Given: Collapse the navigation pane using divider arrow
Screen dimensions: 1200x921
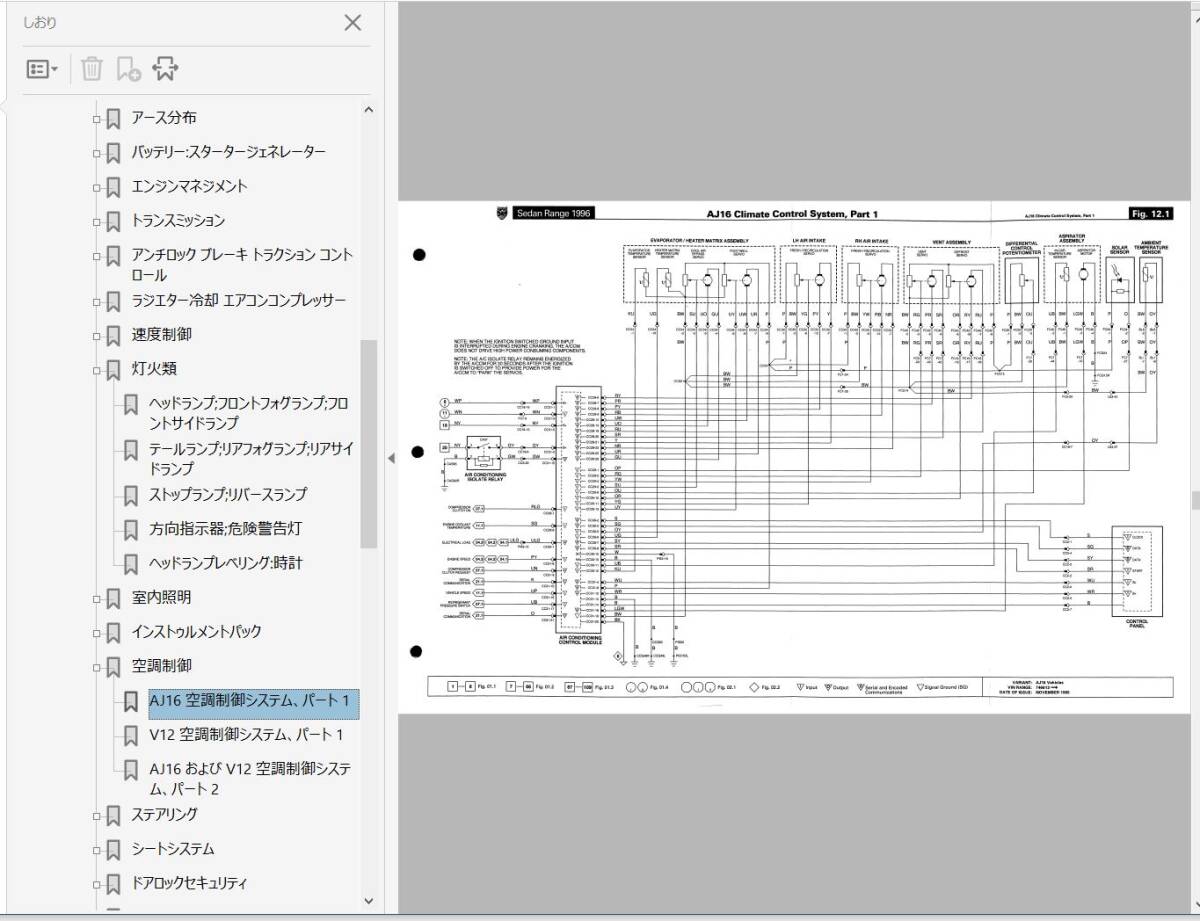Looking at the screenshot, I should click(391, 457).
